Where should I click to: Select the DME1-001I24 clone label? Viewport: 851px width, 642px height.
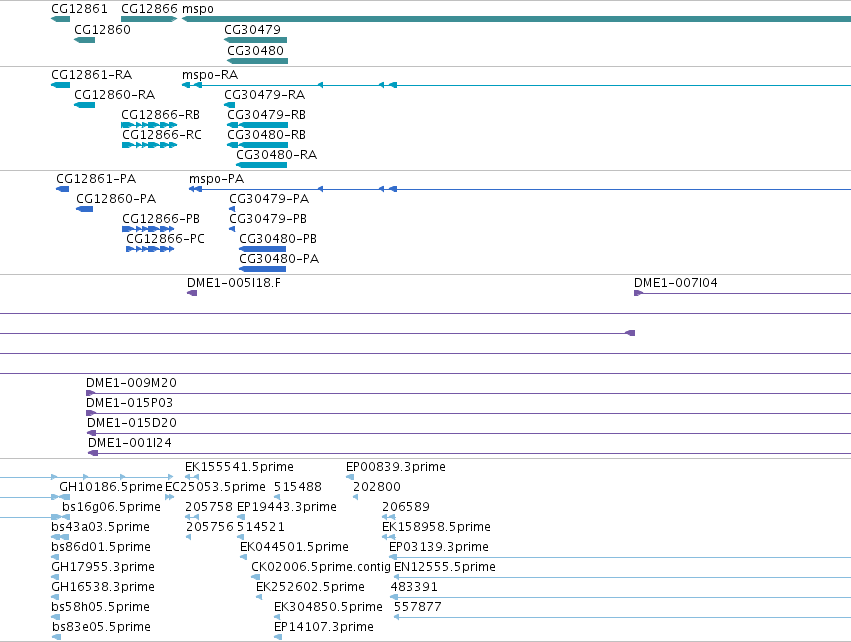click(130, 443)
